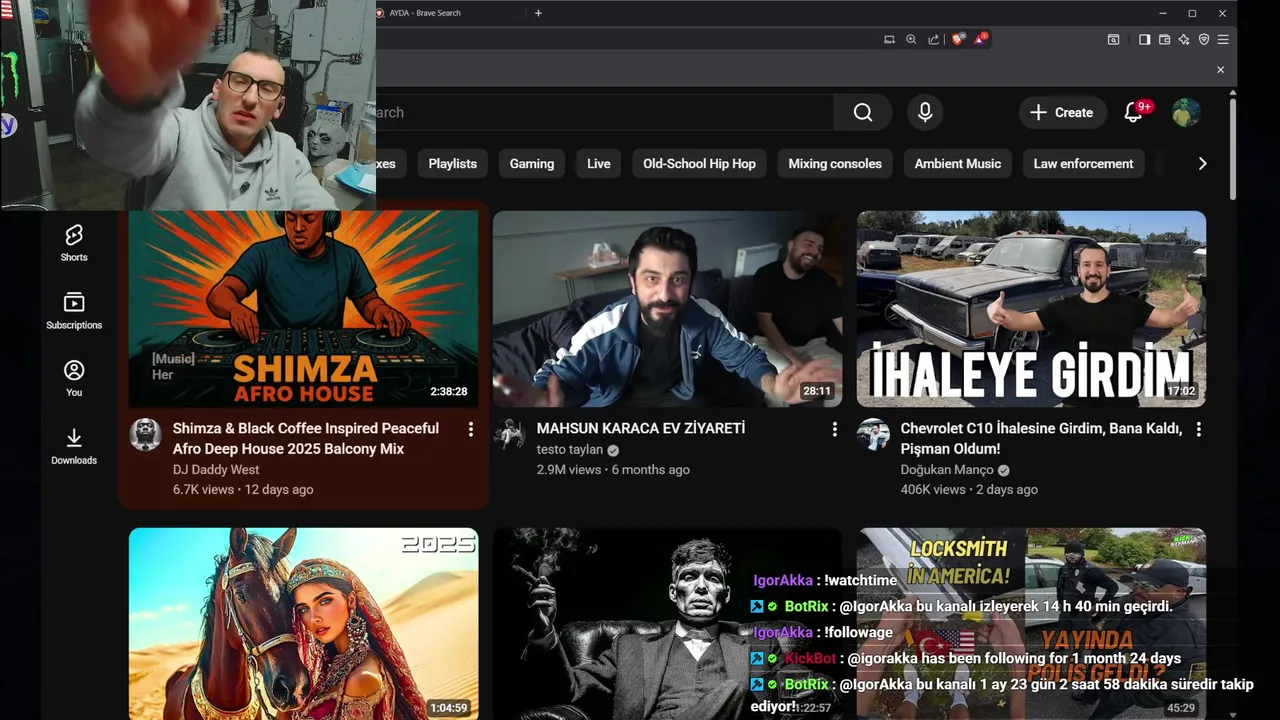Open the Brave Wallet icon
1280x720 pixels.
pos(1164,39)
